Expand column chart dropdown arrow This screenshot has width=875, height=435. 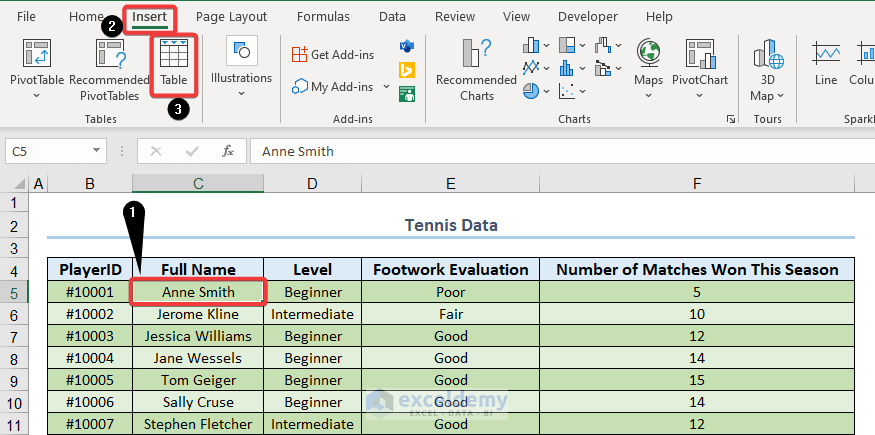click(546, 45)
